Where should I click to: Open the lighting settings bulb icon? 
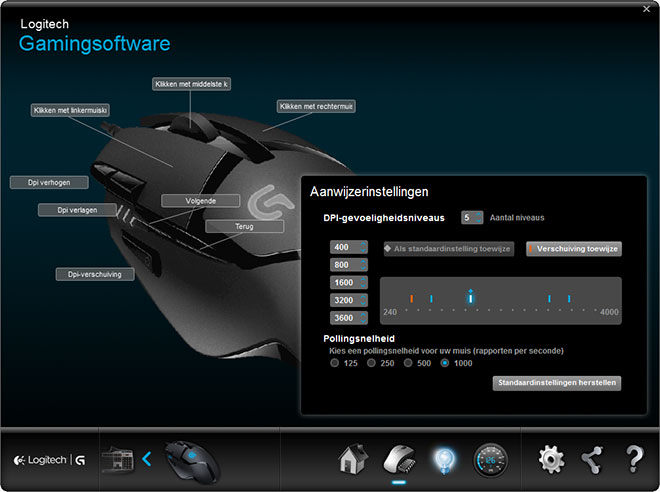443,459
